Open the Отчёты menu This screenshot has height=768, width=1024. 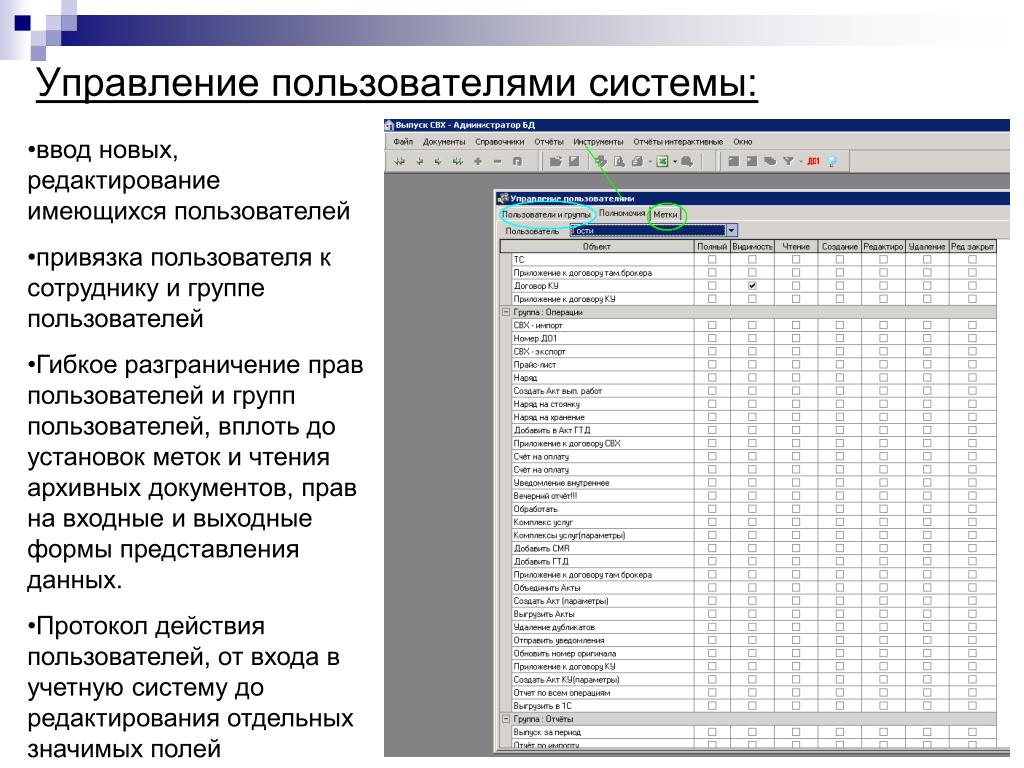pos(549,142)
